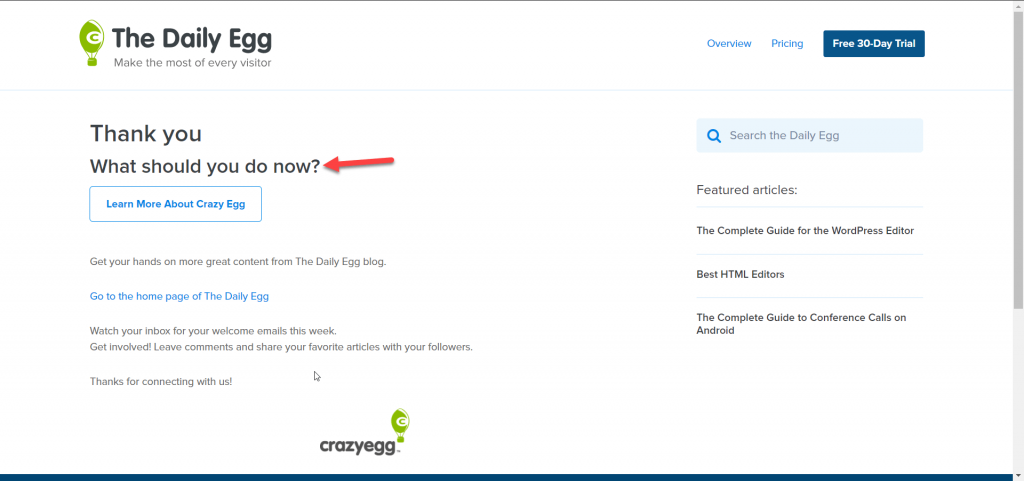Click the What should you do now? heading
1024x481 pixels.
pyautogui.click(x=205, y=166)
